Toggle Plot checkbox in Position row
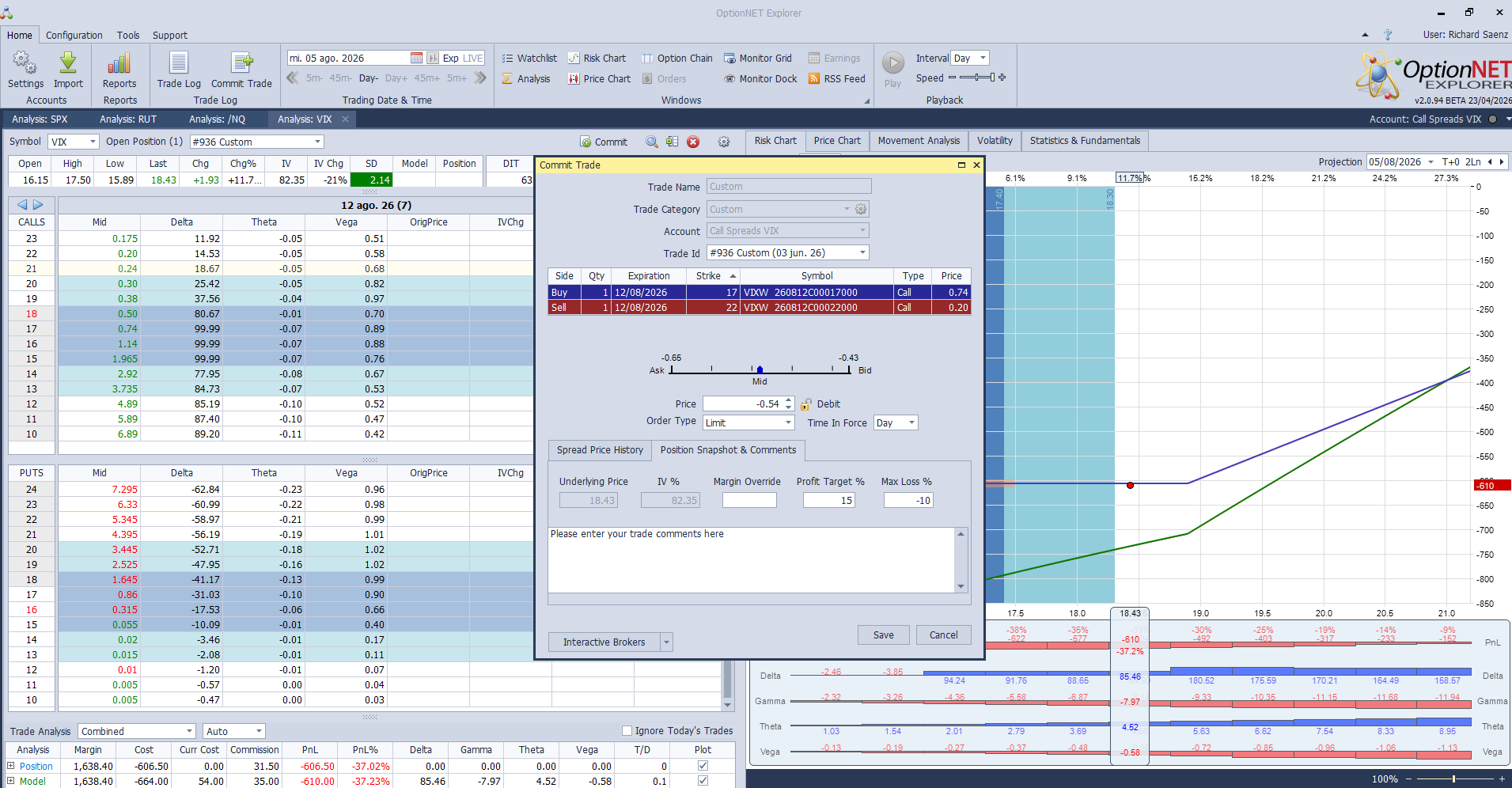The height and width of the screenshot is (788, 1512). tap(703, 766)
